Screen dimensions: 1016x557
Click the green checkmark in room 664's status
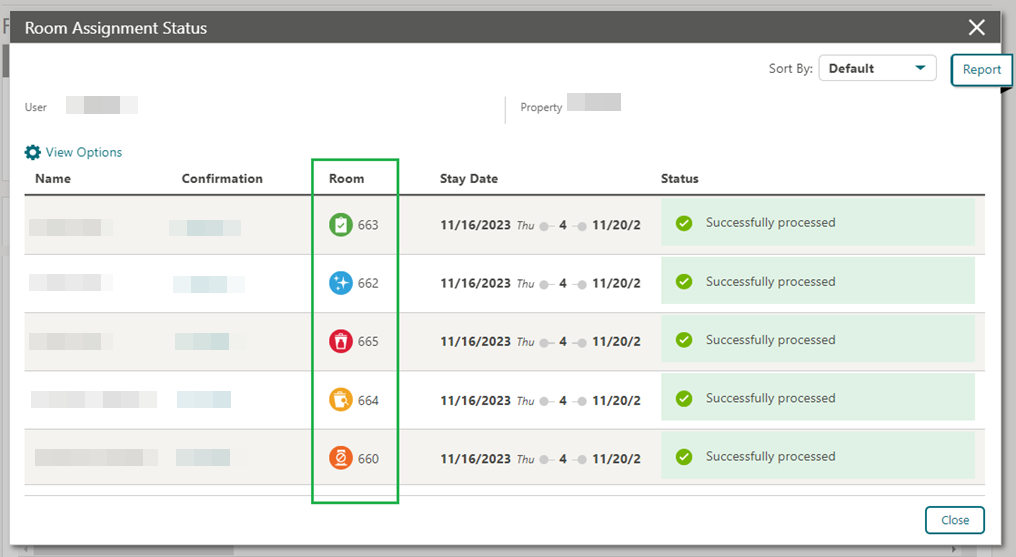tap(684, 398)
